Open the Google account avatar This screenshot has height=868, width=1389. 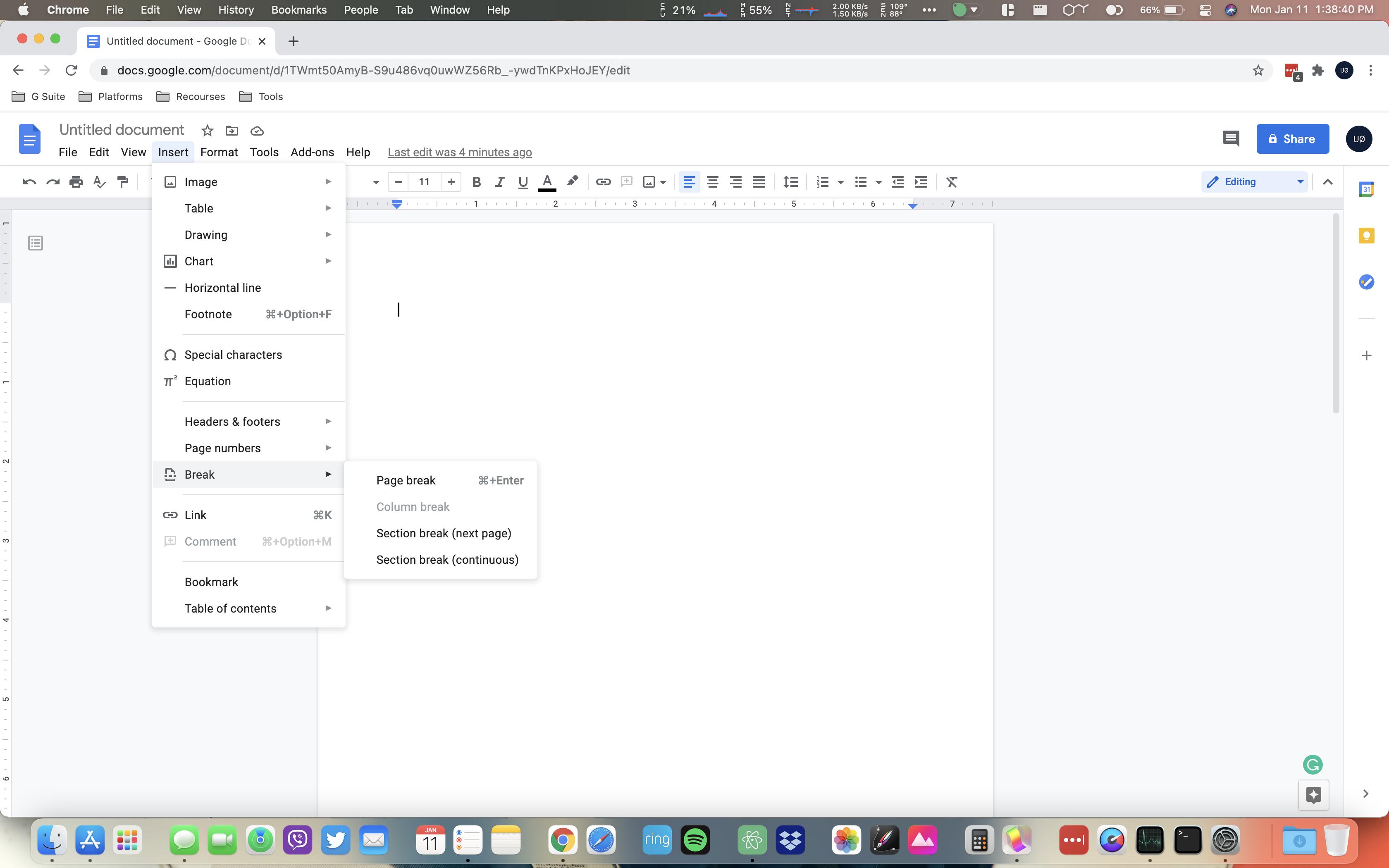[x=1358, y=139]
